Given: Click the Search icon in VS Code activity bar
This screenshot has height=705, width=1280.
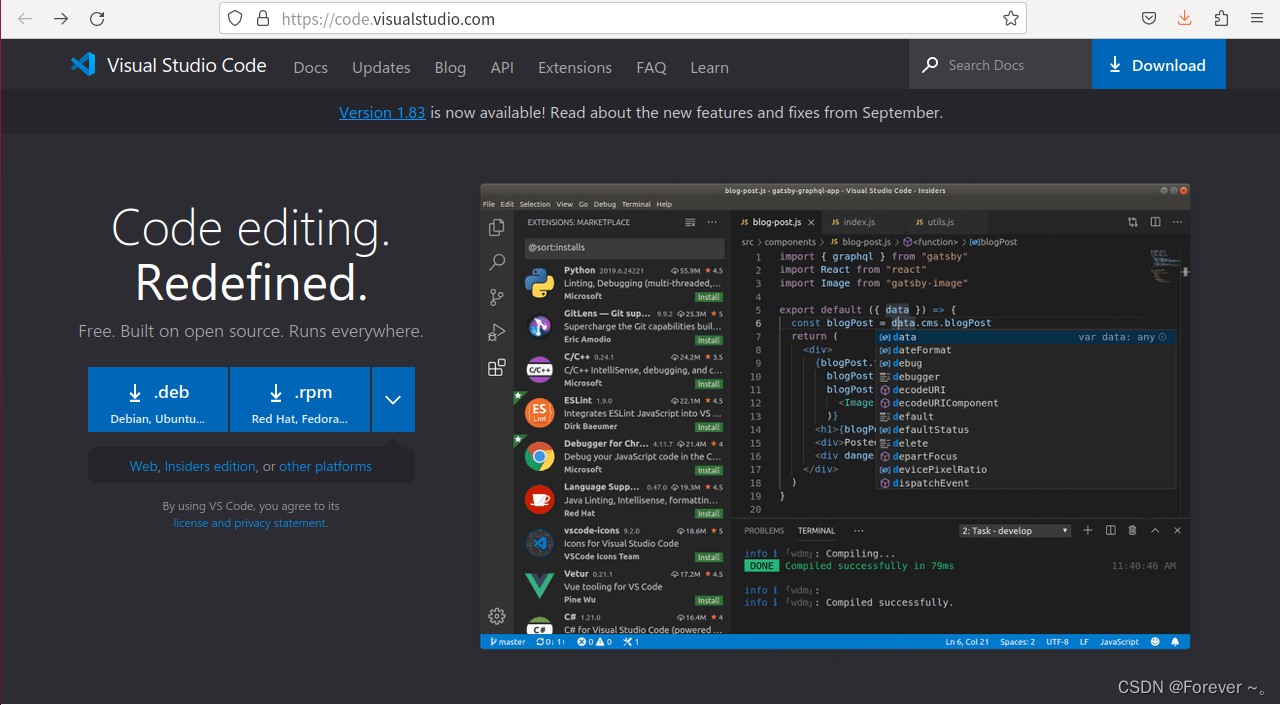Looking at the screenshot, I should click(496, 263).
